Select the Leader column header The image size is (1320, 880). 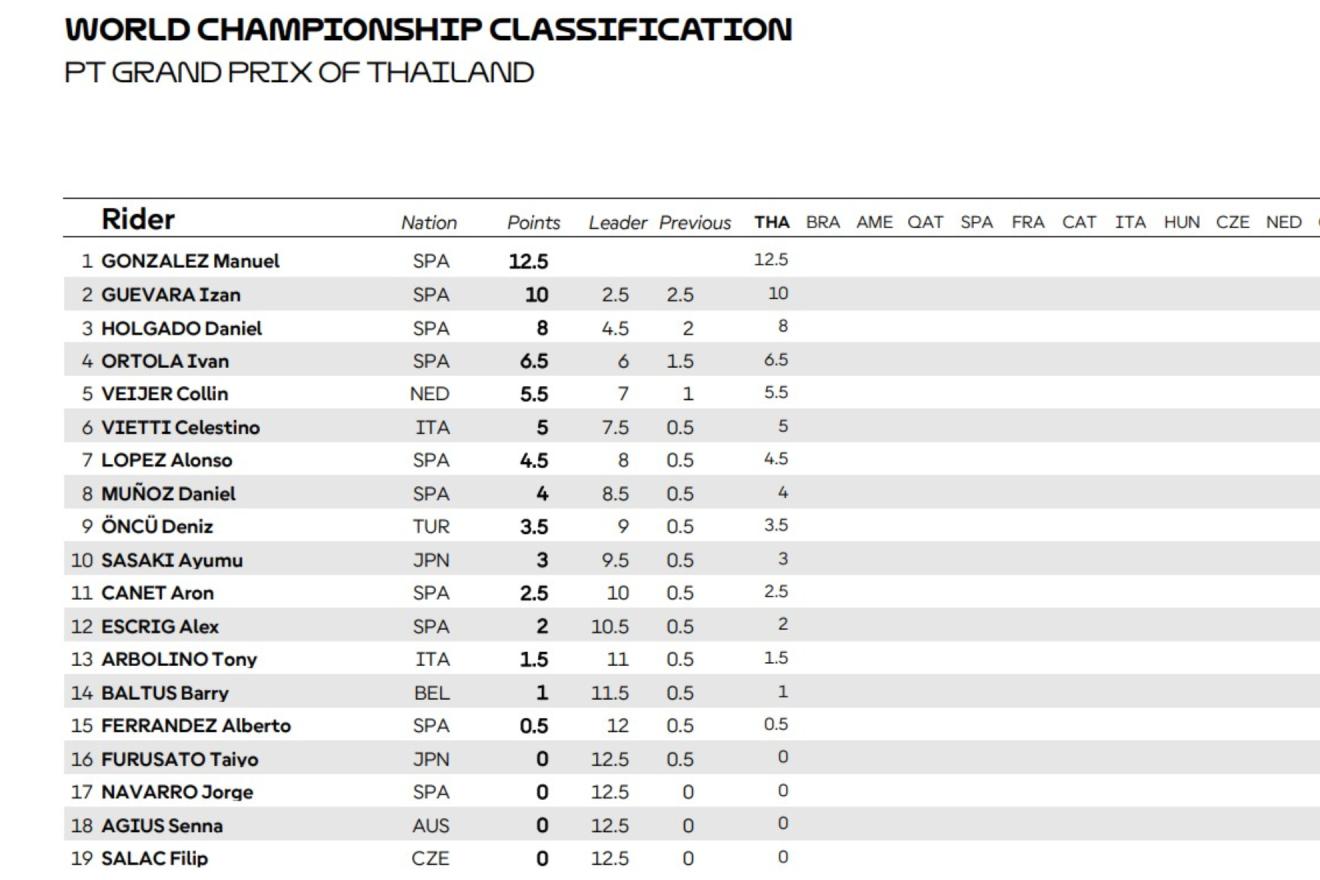pos(618,223)
